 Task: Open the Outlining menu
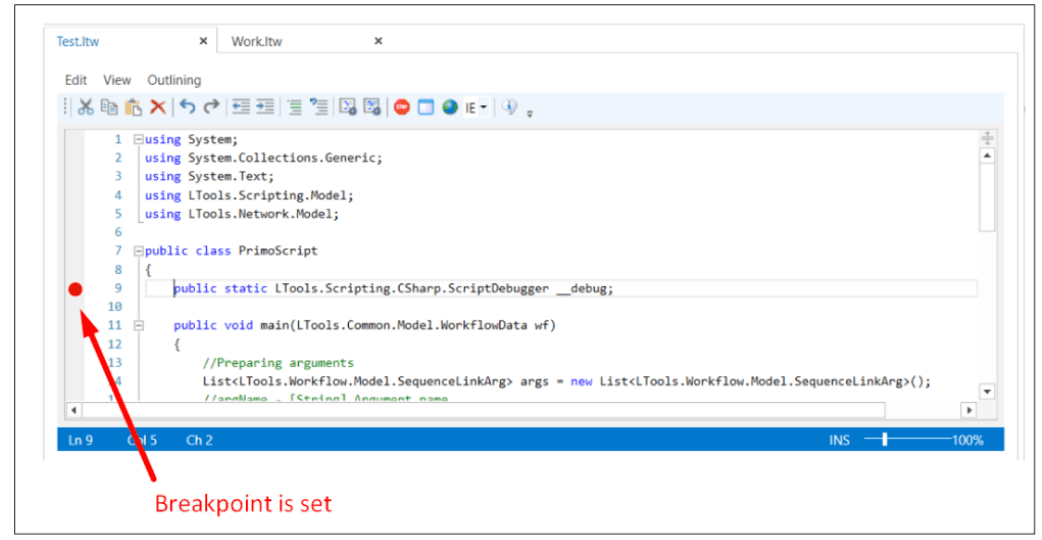pyautogui.click(x=174, y=80)
